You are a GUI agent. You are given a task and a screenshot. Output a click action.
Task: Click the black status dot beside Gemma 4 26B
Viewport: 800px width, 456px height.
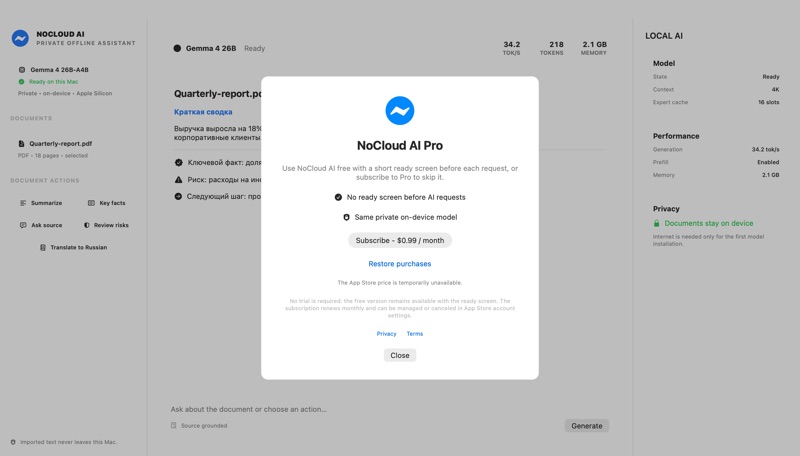coord(177,48)
